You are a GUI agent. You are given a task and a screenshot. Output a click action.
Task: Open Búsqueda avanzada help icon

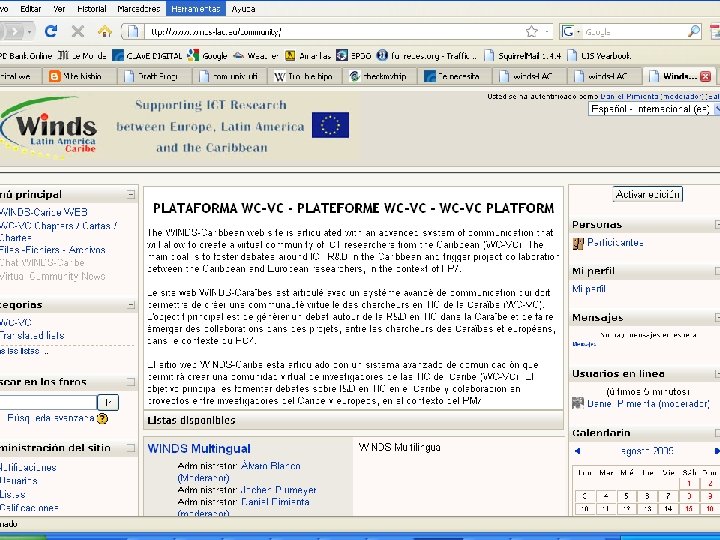(x=102, y=418)
